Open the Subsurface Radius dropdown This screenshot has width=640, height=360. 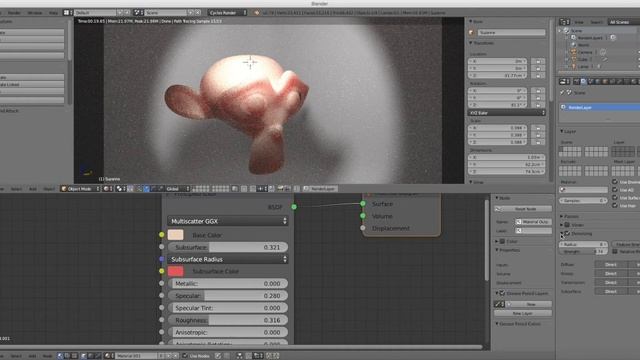click(228, 259)
